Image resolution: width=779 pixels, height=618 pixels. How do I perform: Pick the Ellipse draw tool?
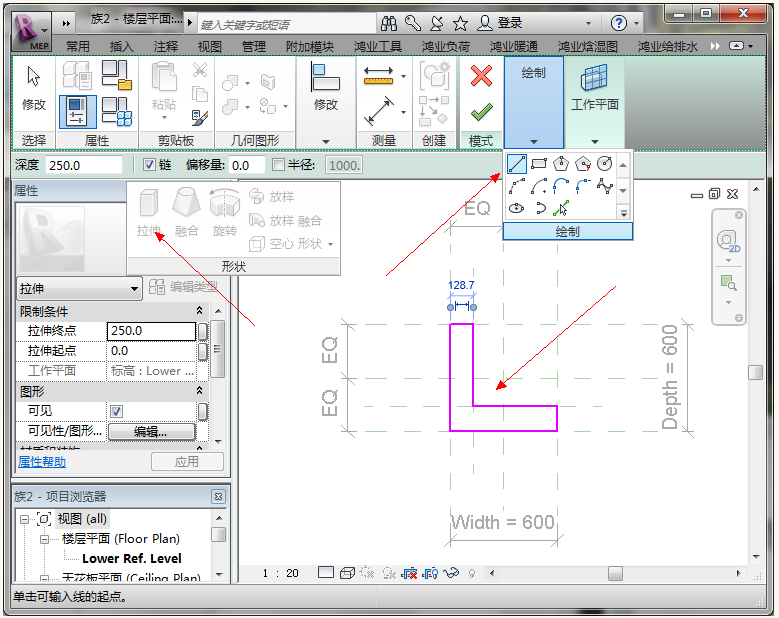click(517, 208)
